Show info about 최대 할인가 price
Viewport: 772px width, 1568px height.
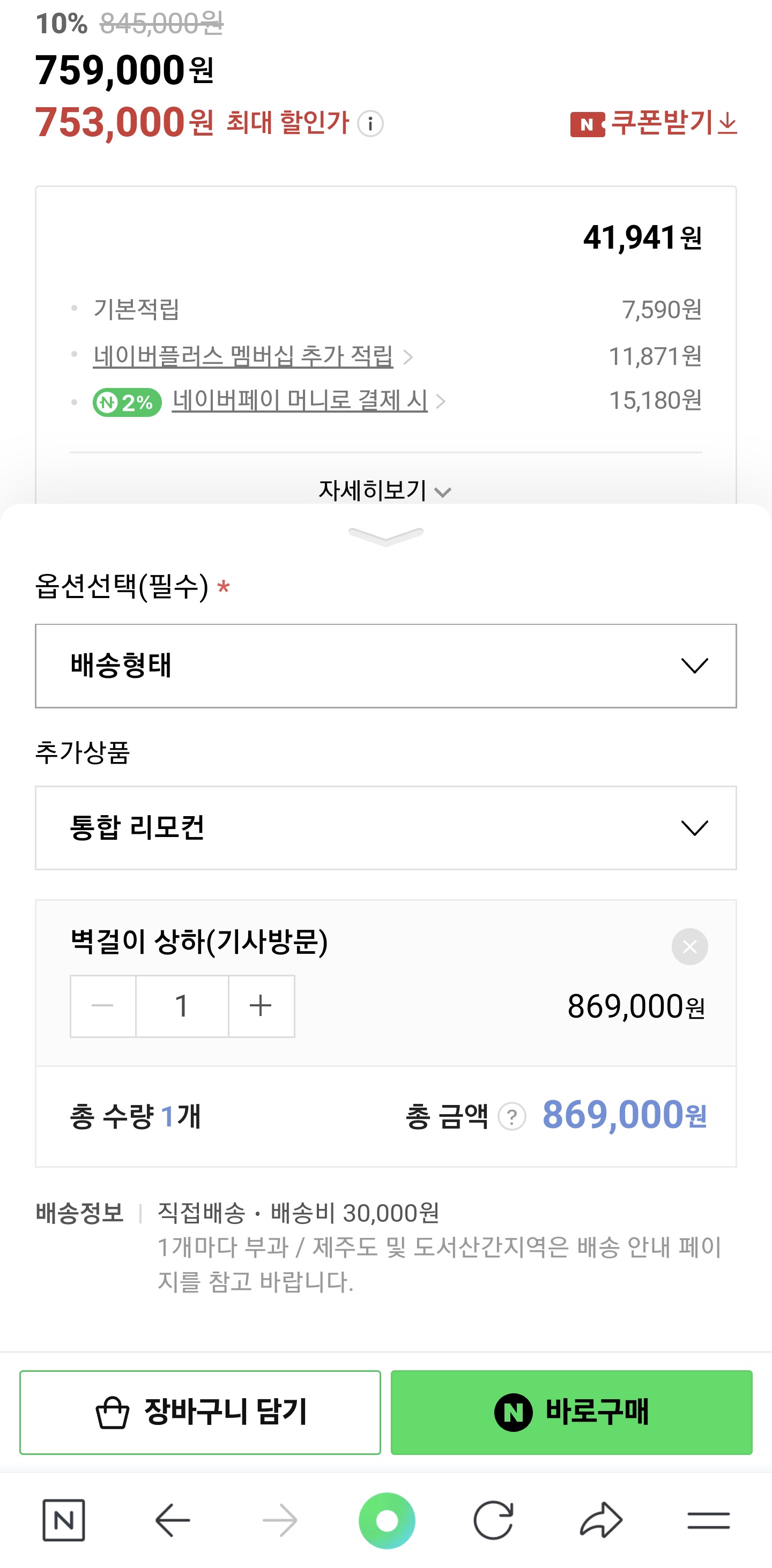[x=370, y=124]
